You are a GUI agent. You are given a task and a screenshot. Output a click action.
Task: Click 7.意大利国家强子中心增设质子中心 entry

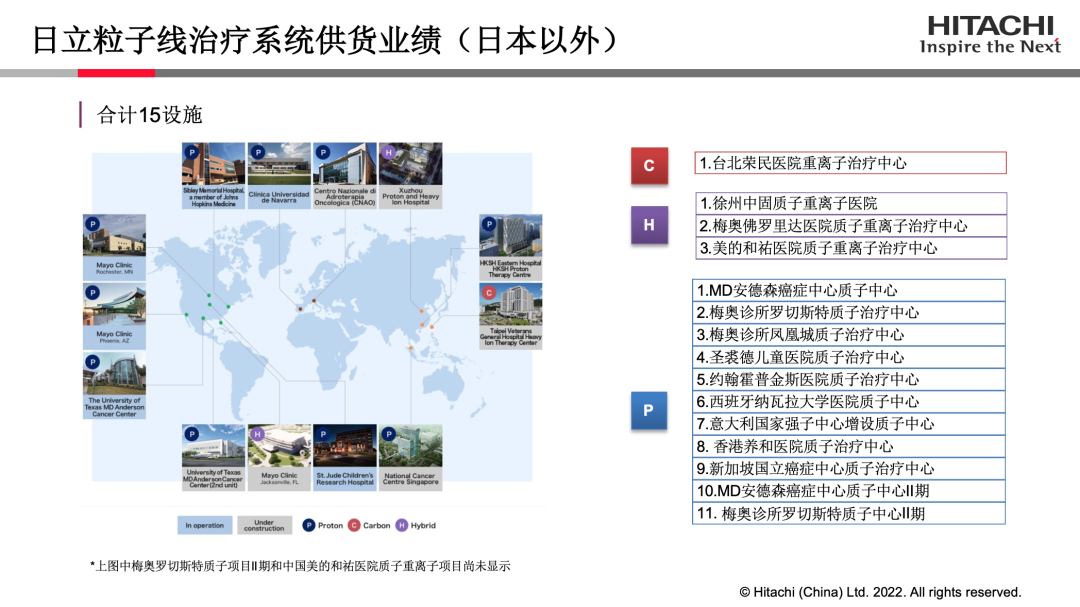point(849,424)
